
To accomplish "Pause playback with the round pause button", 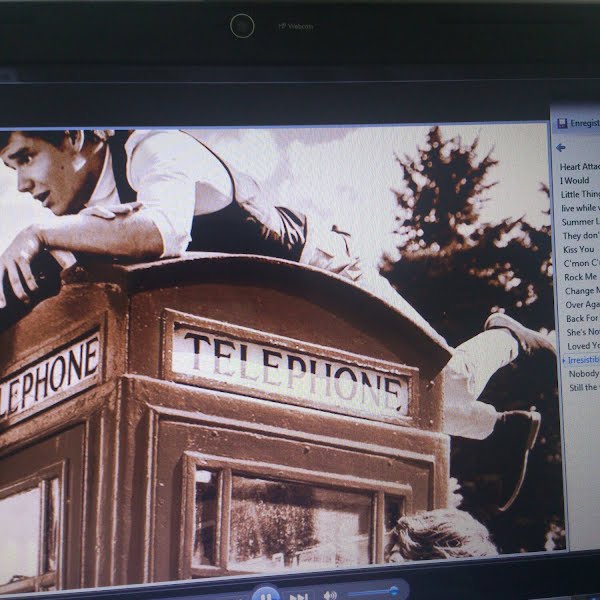I will point(265,594).
